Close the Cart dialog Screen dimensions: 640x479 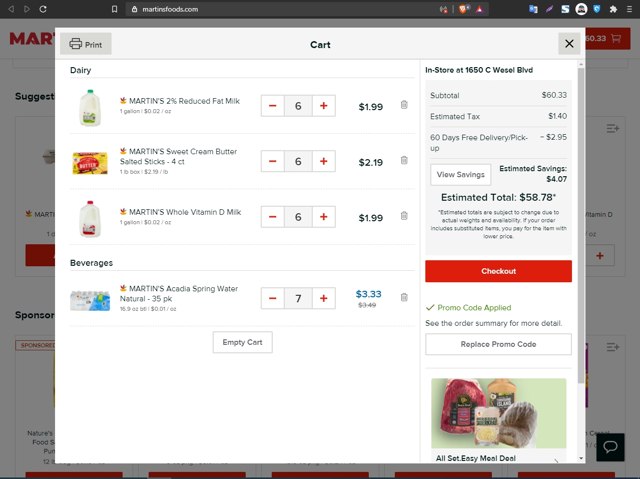pos(569,44)
